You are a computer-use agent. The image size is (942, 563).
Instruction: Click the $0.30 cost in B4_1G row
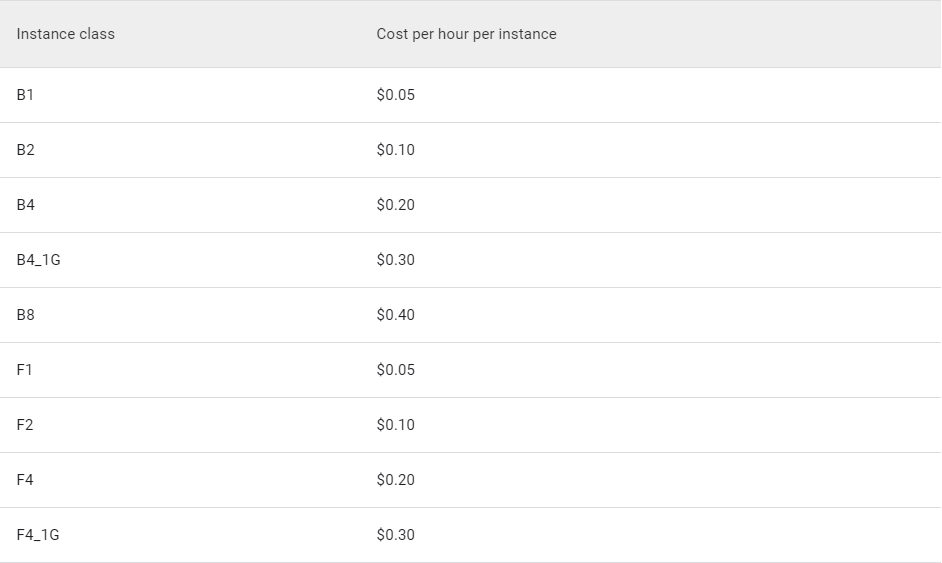click(395, 260)
